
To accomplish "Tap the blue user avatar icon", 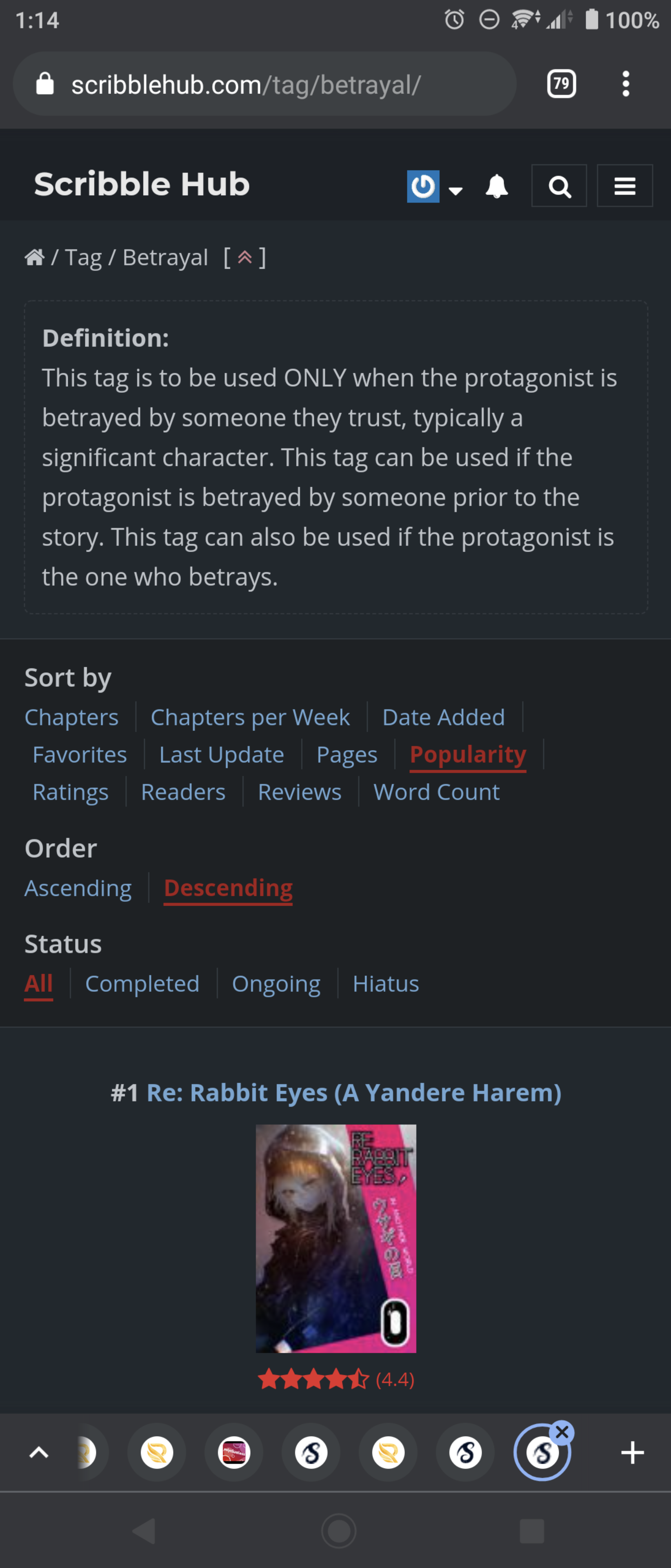I will [423, 186].
